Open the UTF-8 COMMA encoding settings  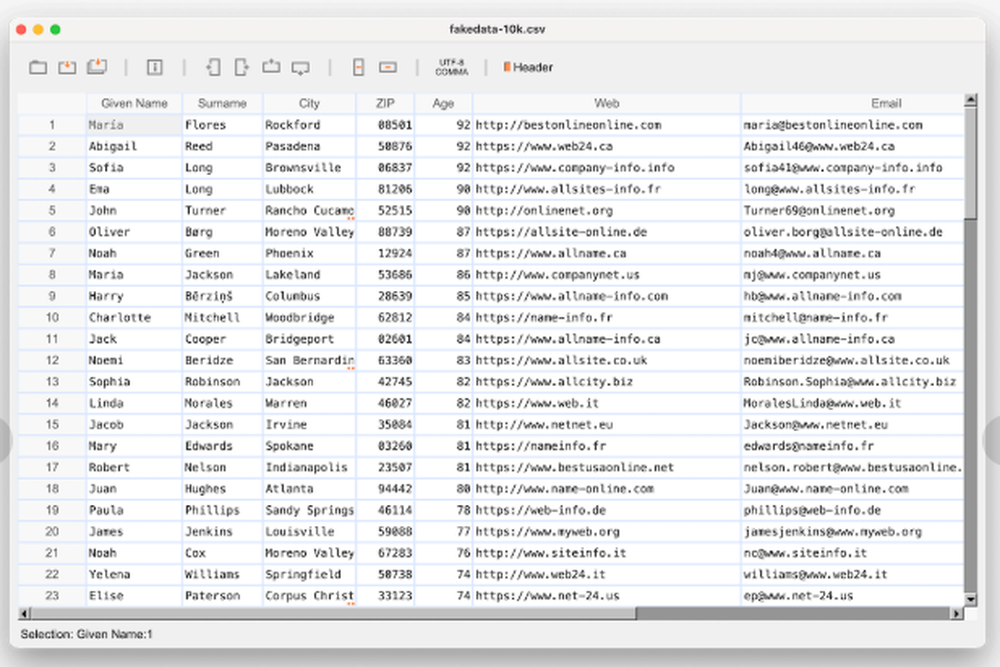452,67
